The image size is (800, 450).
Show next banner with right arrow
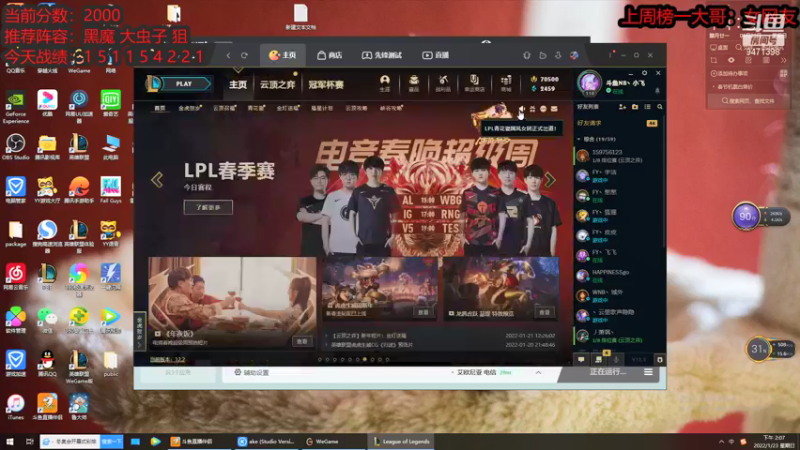click(x=550, y=180)
